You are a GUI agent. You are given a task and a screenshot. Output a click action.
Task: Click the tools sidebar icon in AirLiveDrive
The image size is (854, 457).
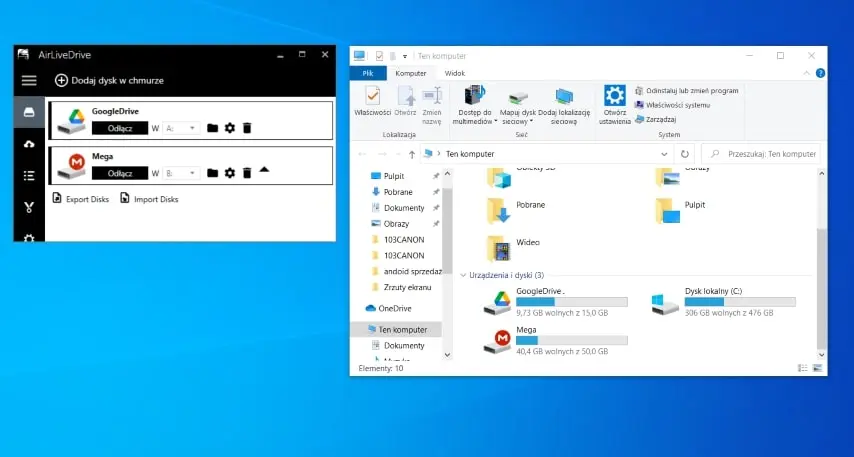(29, 207)
